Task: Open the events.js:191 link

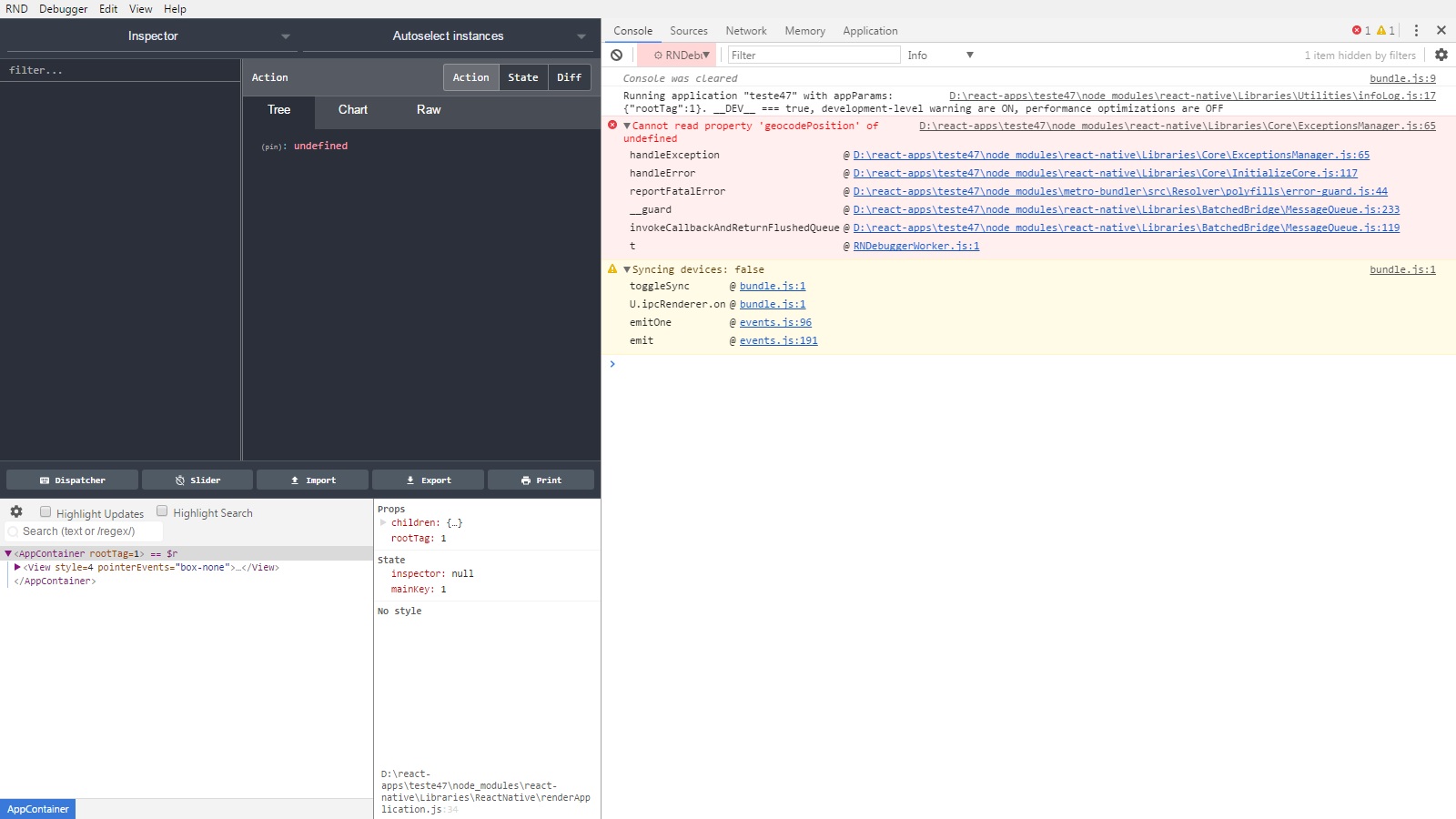Action: tap(778, 340)
